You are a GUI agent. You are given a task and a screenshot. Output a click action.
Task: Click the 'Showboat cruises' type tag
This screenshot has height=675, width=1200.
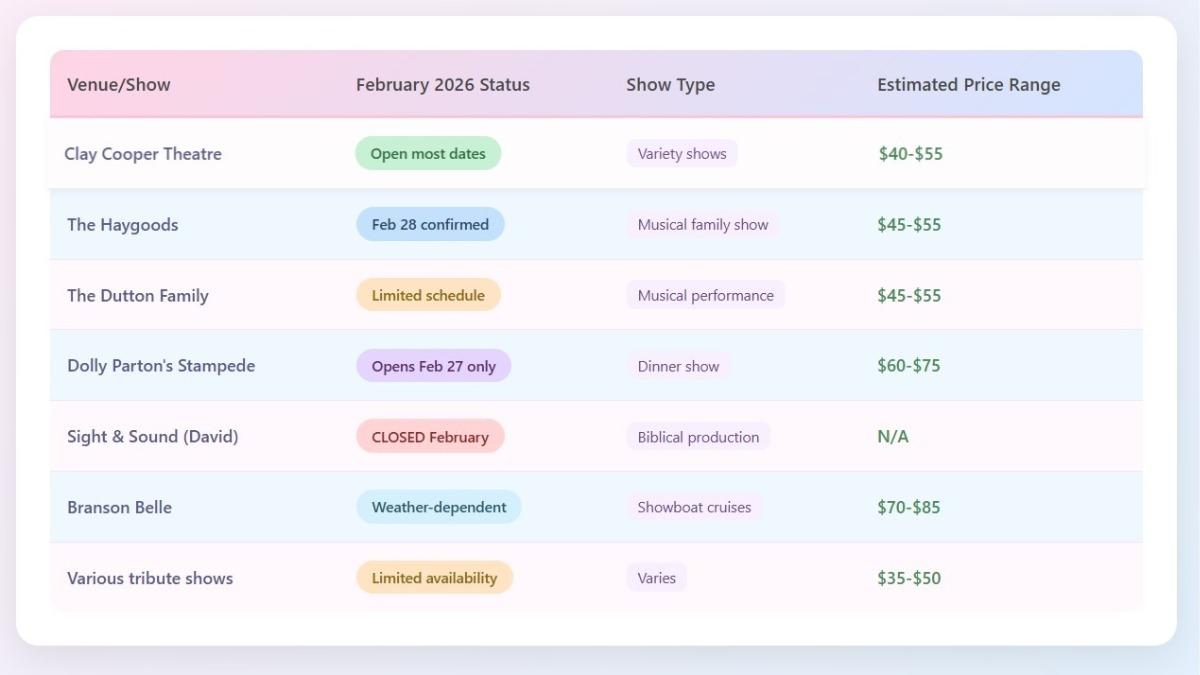[x=694, y=507]
